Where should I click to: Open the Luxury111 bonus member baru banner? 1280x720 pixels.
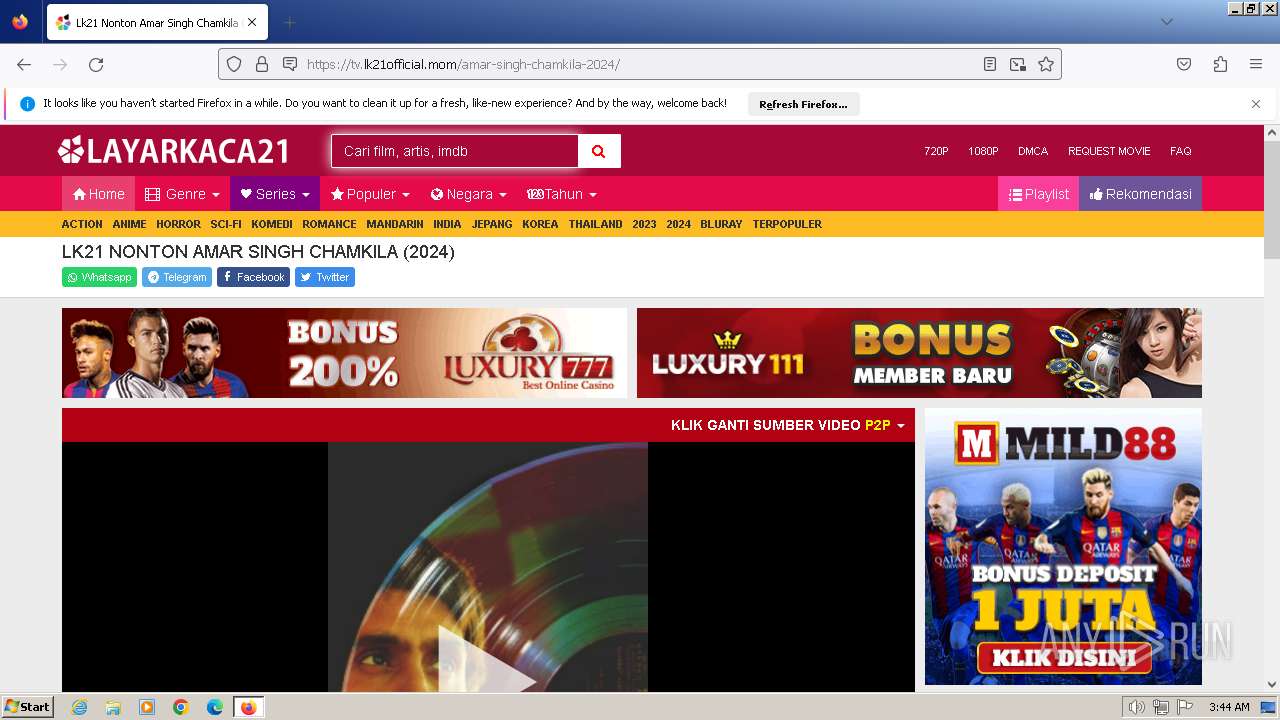tap(919, 353)
